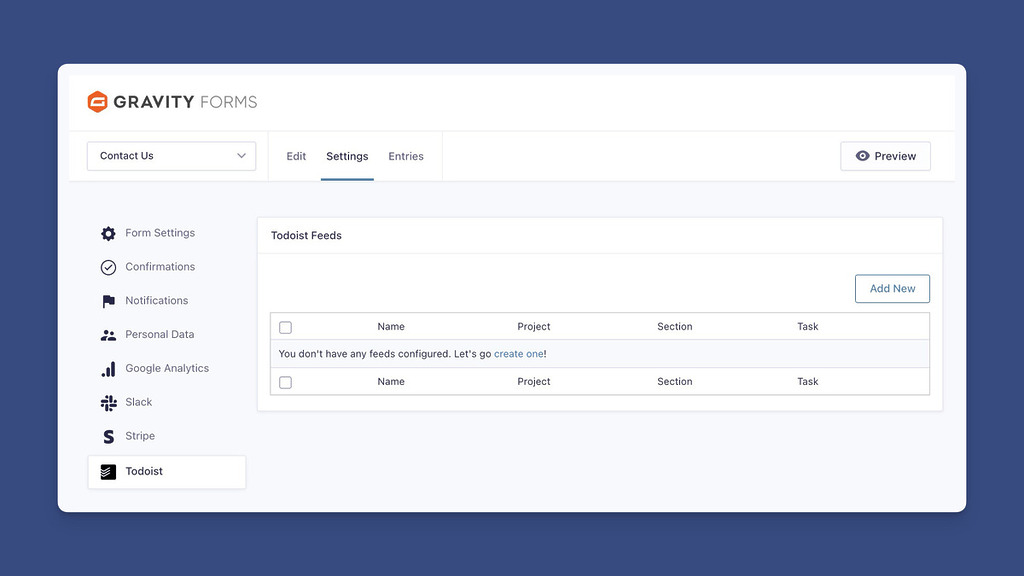The height and width of the screenshot is (576, 1024).
Task: Open Personal Data using the people icon
Action: 108,335
